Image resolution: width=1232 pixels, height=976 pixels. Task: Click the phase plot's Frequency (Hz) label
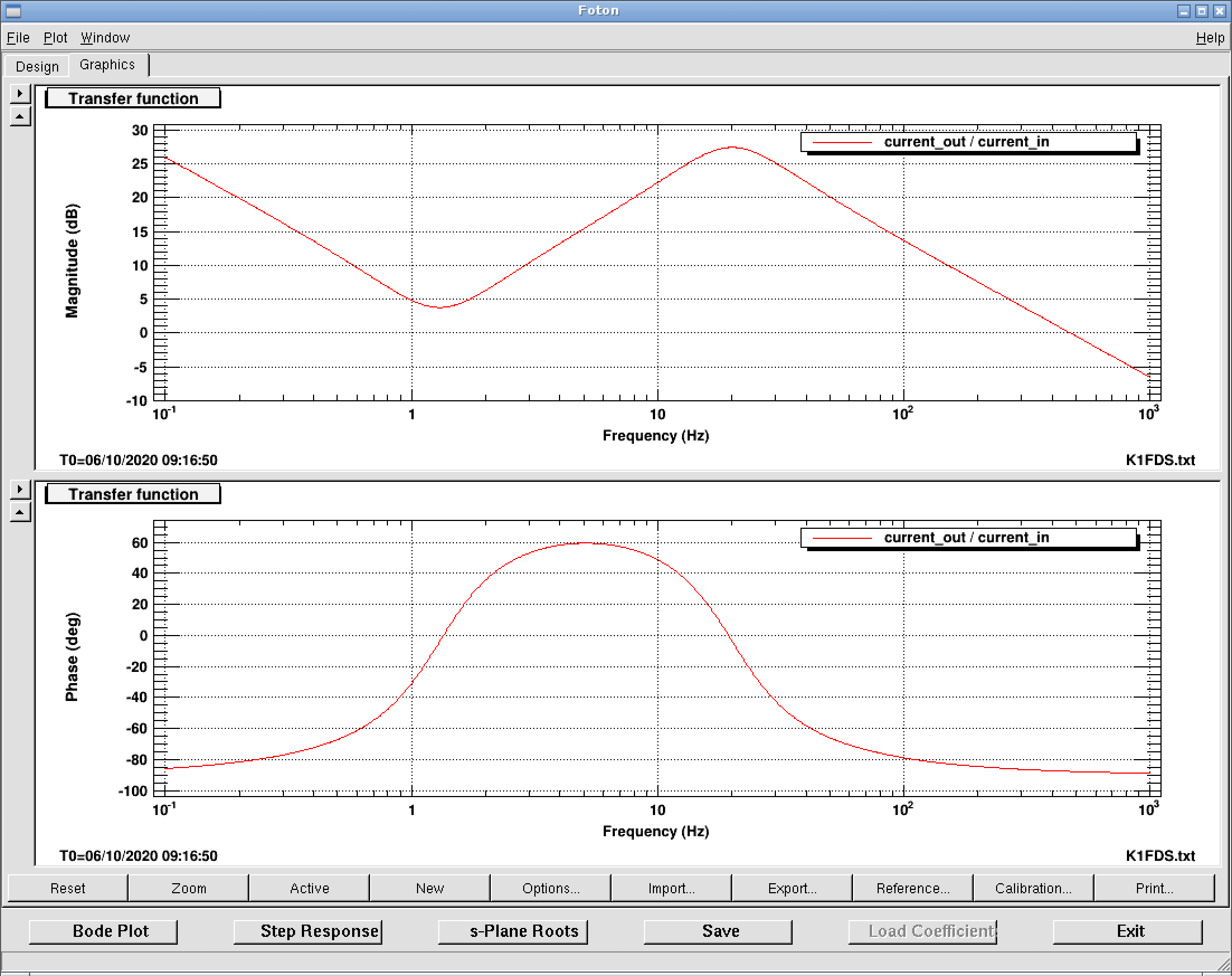tap(656, 831)
